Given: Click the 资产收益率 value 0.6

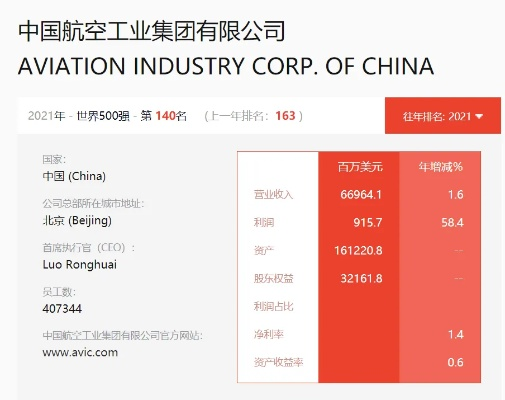Looking at the screenshot, I should [455, 362].
